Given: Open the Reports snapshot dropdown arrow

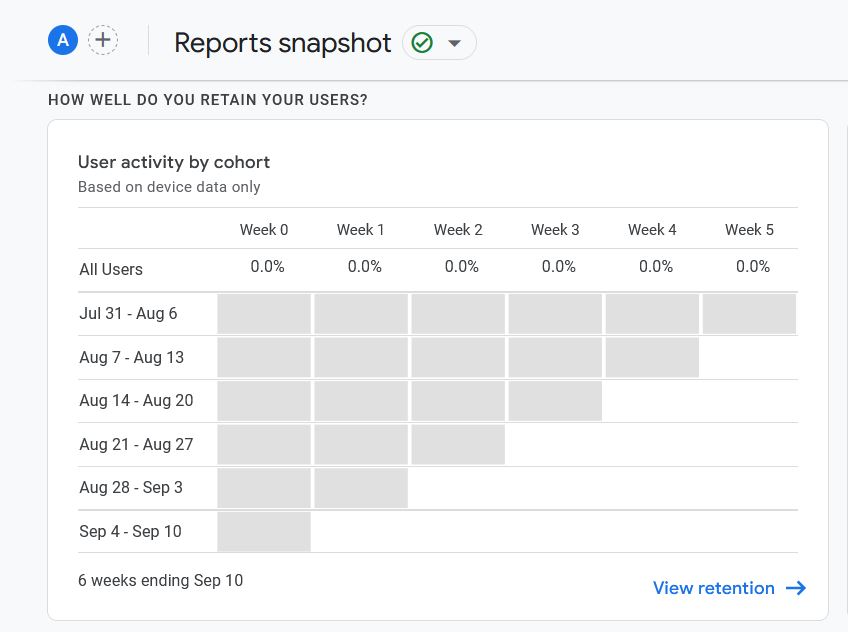Looking at the screenshot, I should [x=455, y=43].
